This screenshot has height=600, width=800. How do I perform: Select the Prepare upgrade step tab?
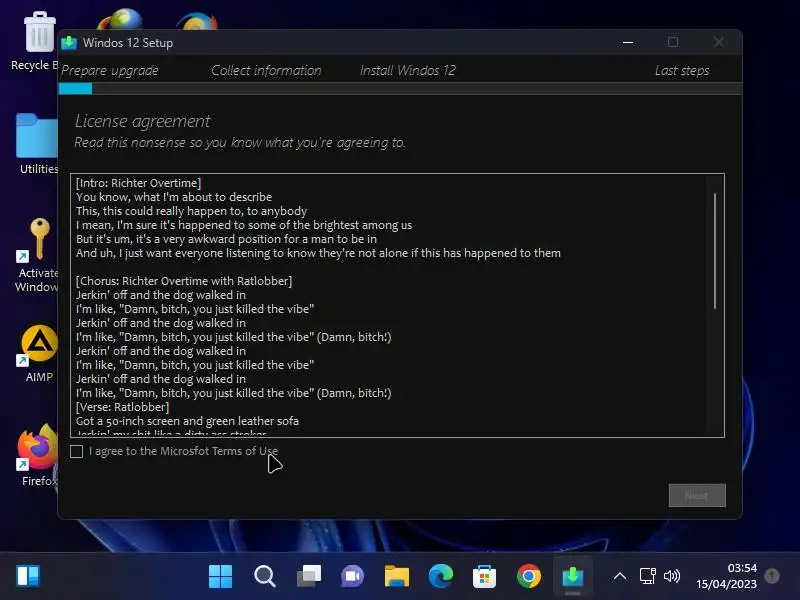click(x=110, y=70)
